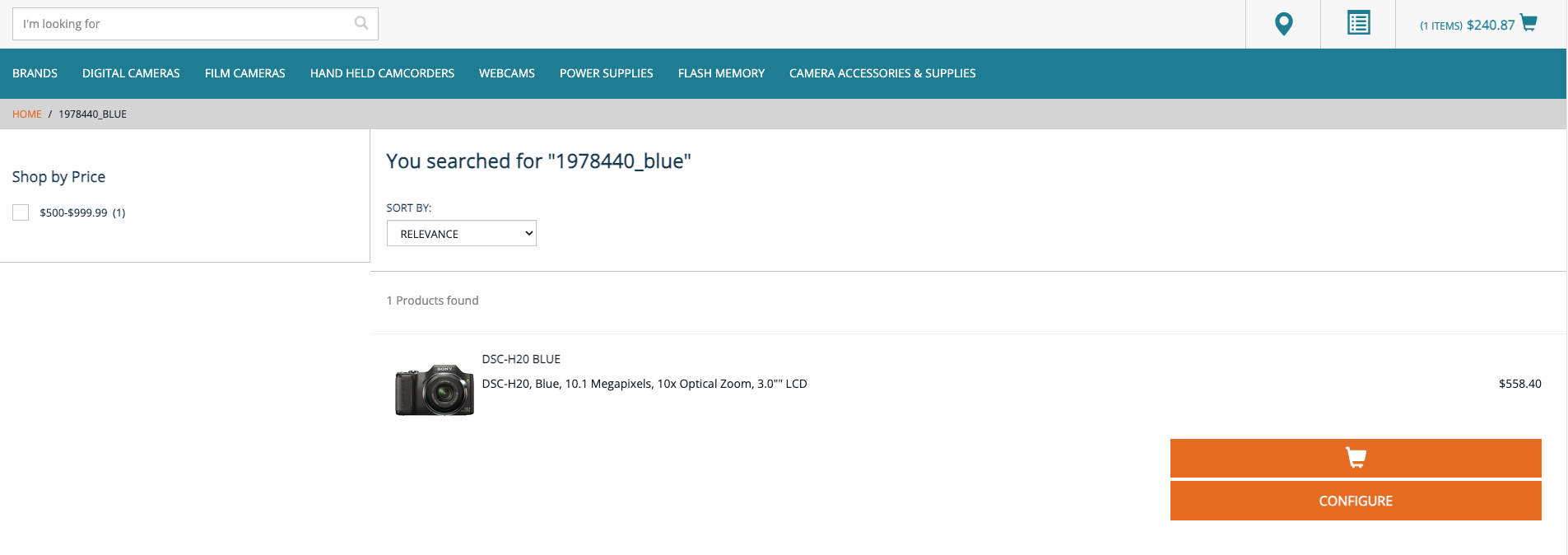Viewport: 1568px width, 555px height.
Task: Click the 'Shop by Price' heading
Action: [x=58, y=177]
